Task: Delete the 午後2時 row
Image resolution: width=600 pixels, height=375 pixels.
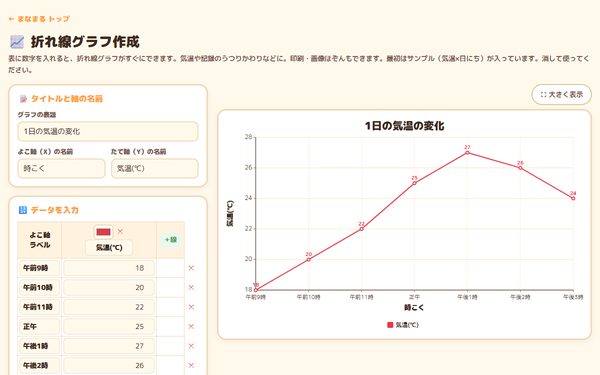Action: tap(191, 365)
